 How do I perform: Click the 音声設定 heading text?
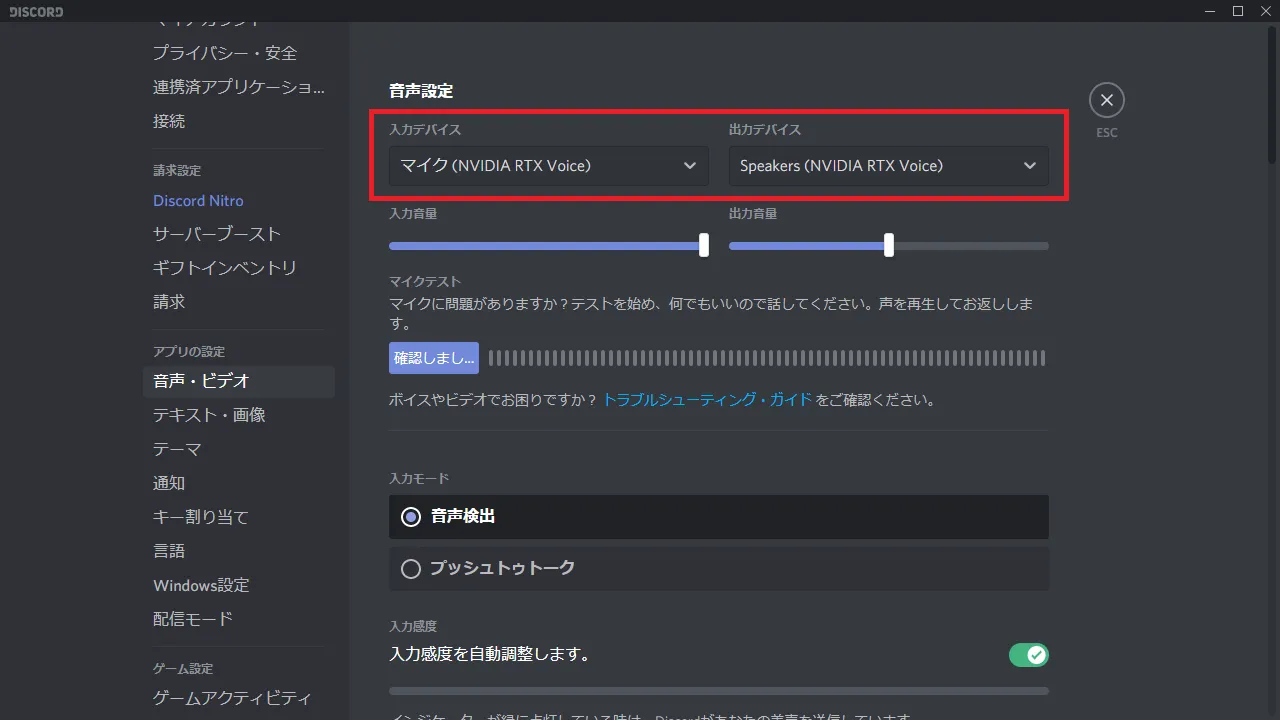pos(421,91)
